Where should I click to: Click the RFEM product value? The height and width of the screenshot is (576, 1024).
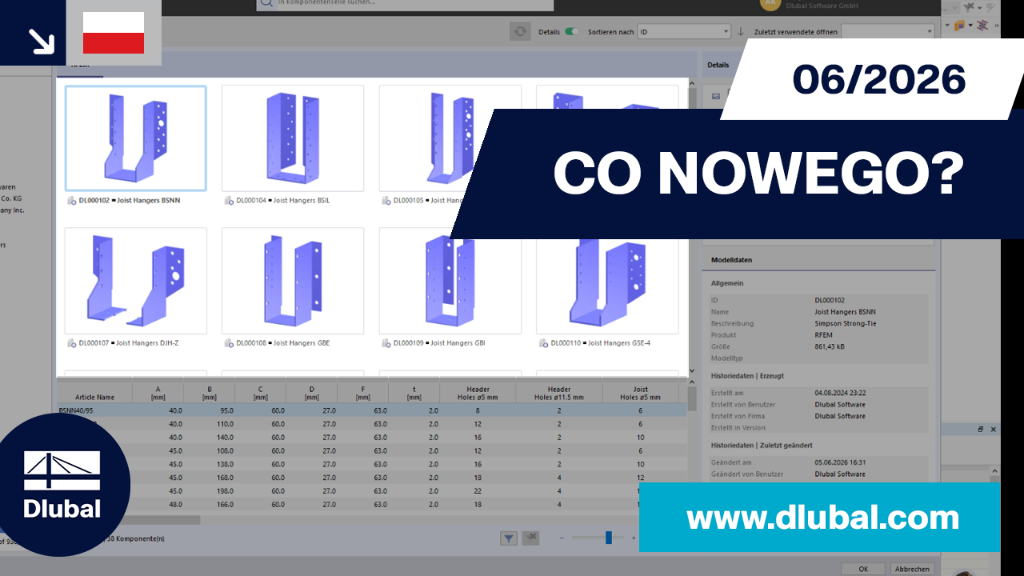(824, 335)
